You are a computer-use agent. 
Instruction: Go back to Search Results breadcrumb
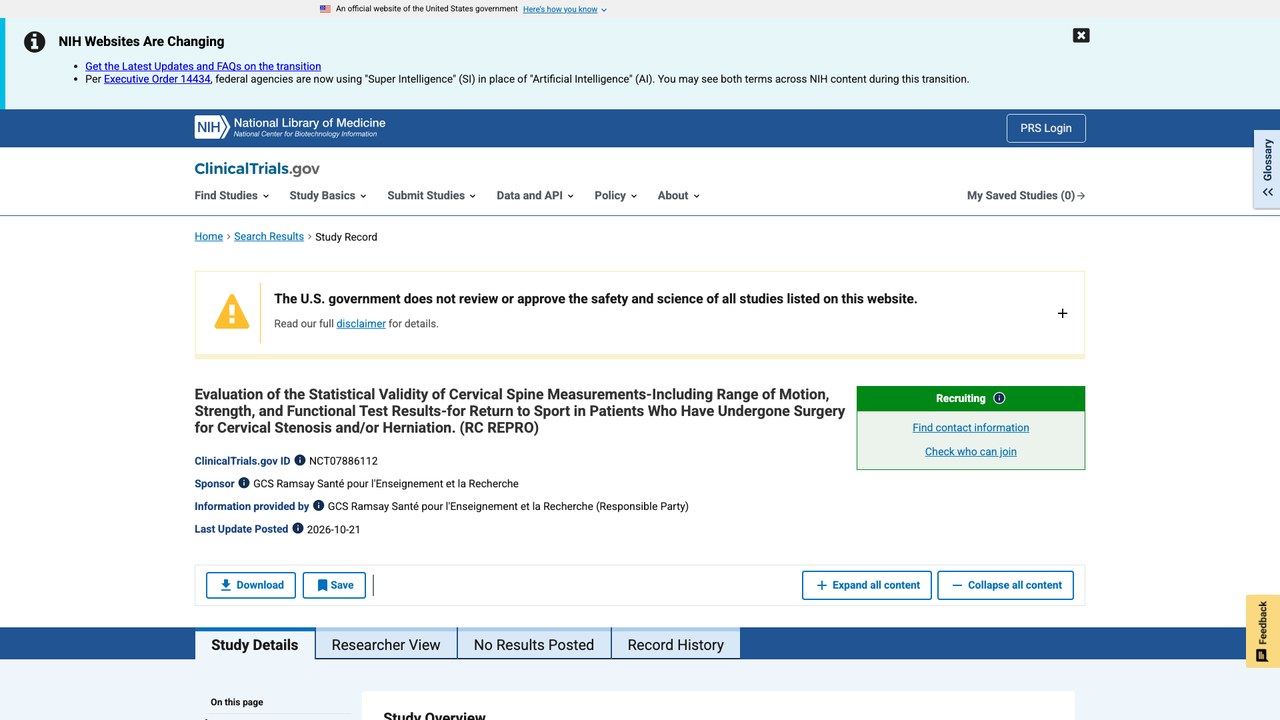(x=269, y=237)
